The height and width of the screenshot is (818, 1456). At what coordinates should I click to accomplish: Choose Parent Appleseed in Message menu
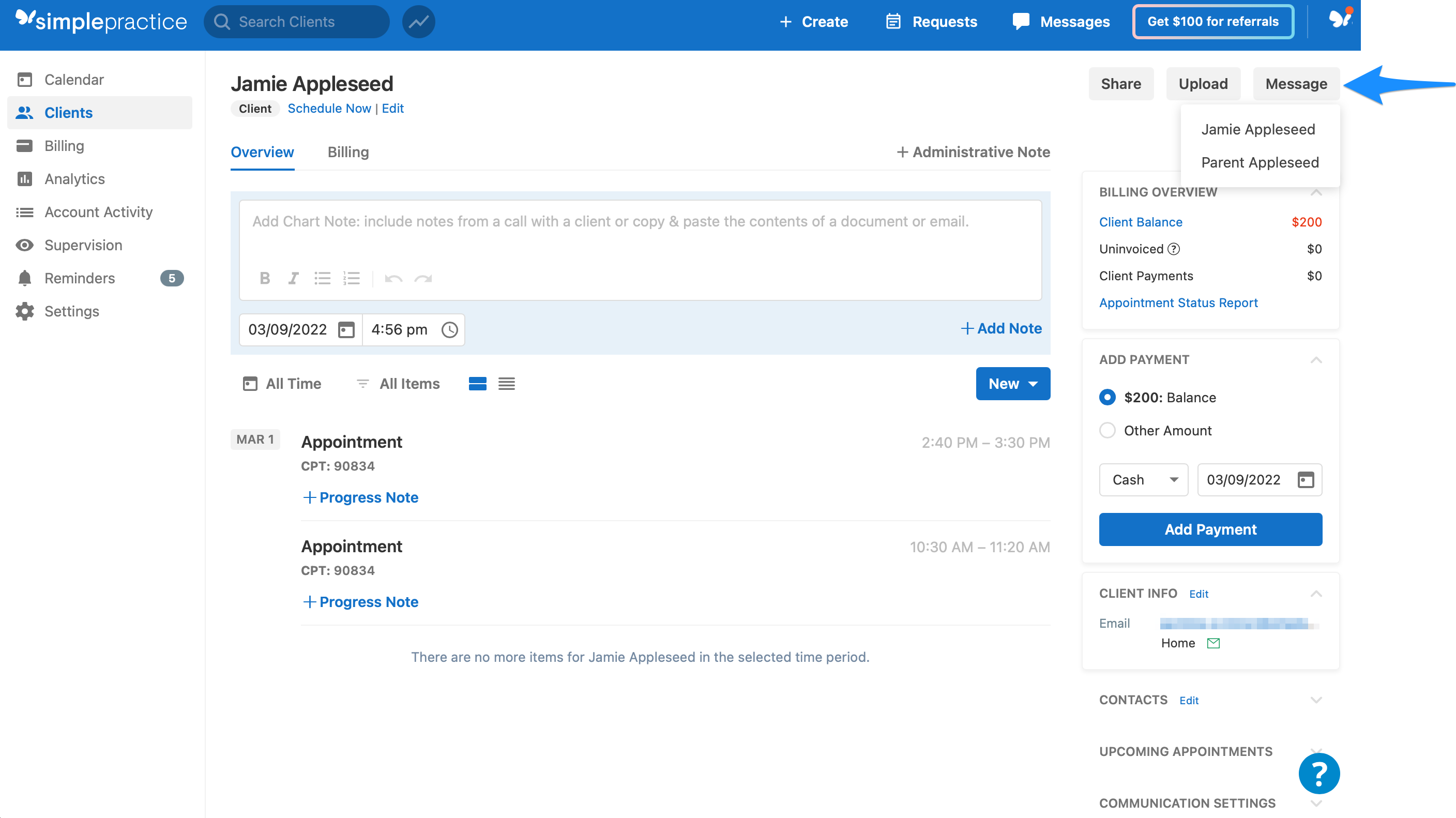(1260, 162)
